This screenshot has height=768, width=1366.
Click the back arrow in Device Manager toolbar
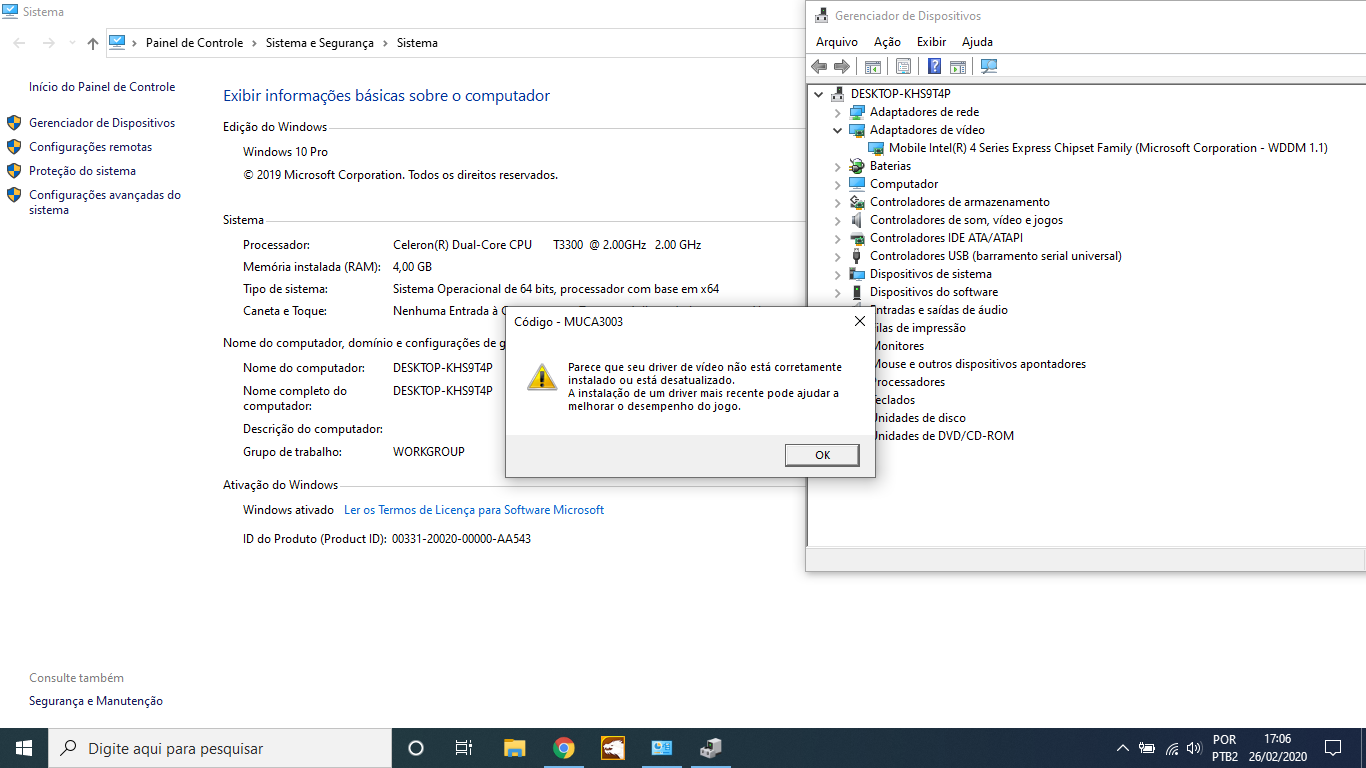pyautogui.click(x=819, y=67)
